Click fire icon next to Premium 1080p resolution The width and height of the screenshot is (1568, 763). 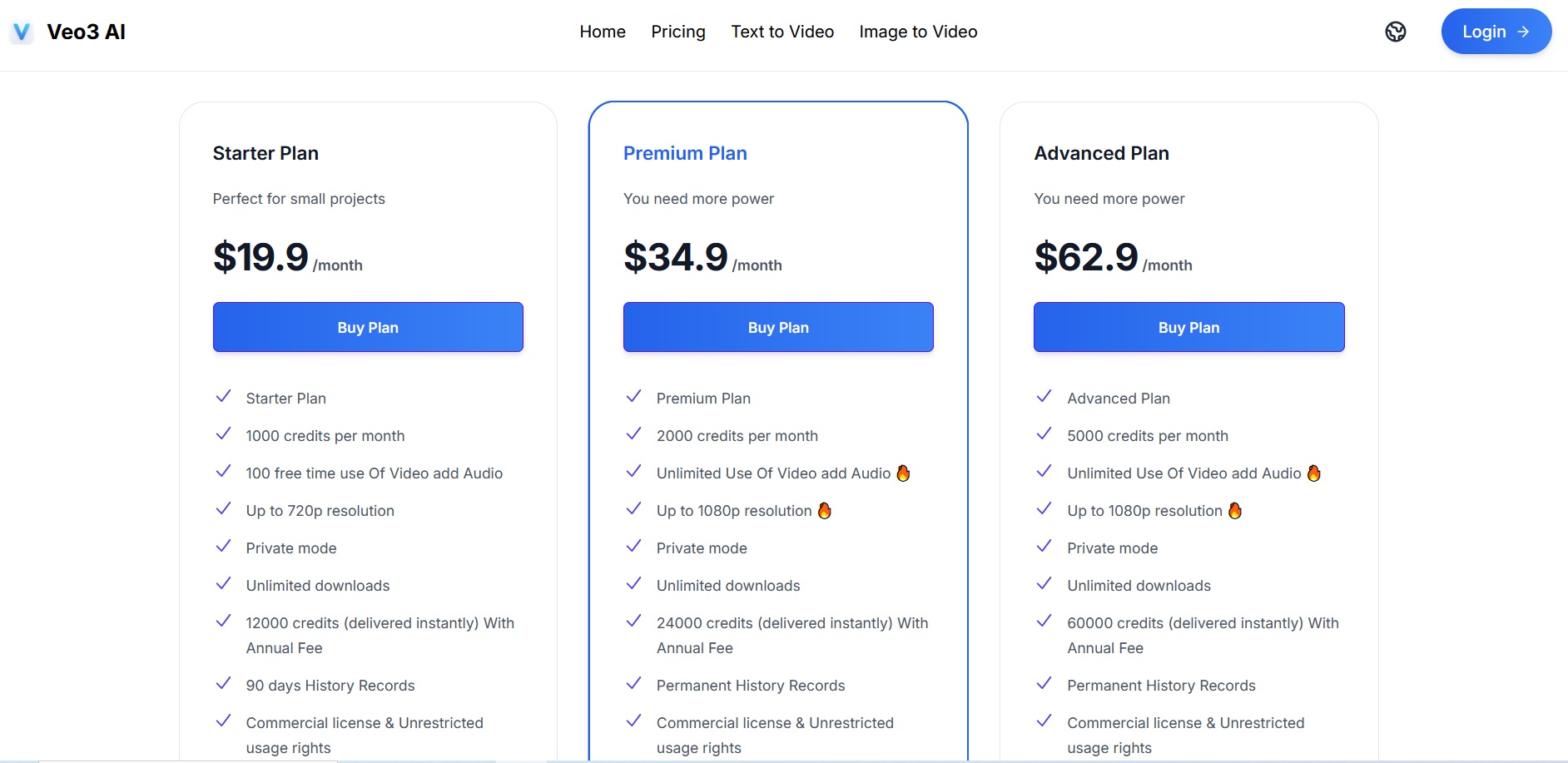point(824,510)
